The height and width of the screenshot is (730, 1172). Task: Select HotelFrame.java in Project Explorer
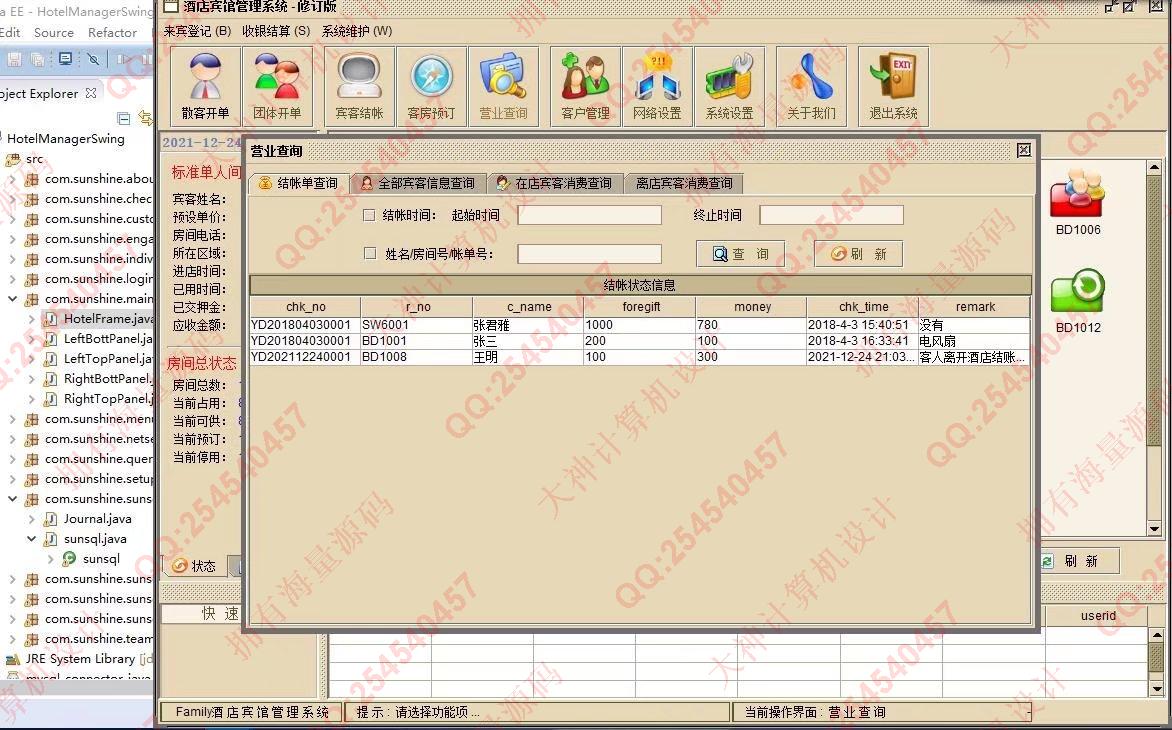pyautogui.click(x=99, y=319)
